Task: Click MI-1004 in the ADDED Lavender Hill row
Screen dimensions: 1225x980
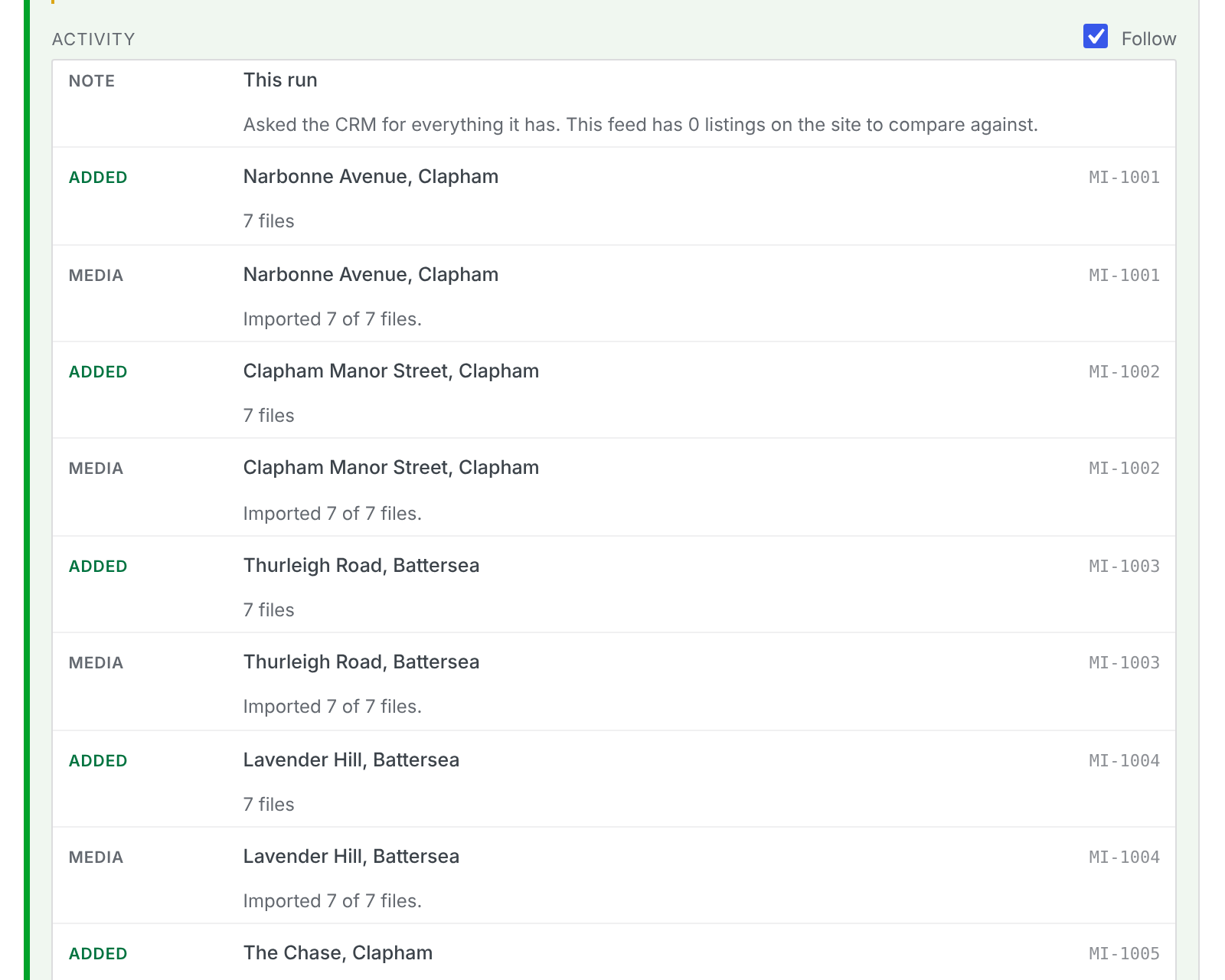Action: point(1124,761)
